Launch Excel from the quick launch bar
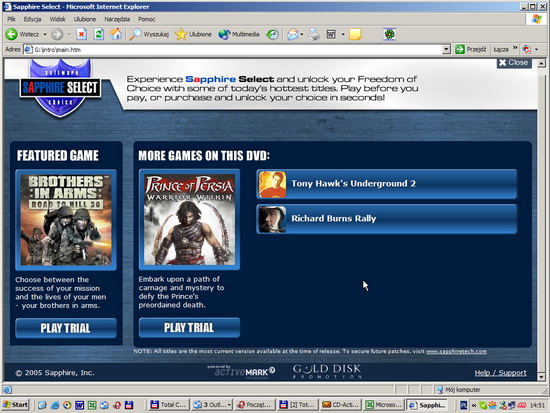Image resolution: width=550 pixels, height=413 pixels. [x=92, y=405]
